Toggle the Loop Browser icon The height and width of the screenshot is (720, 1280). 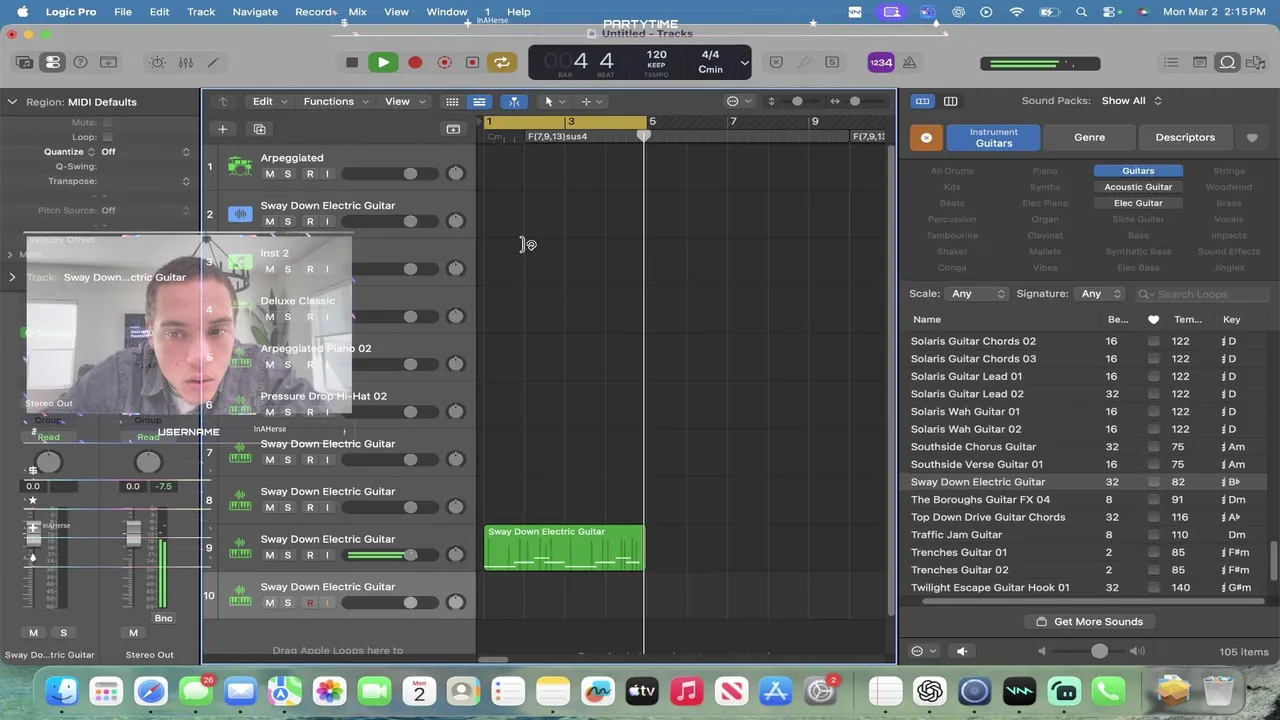[x=1227, y=62]
